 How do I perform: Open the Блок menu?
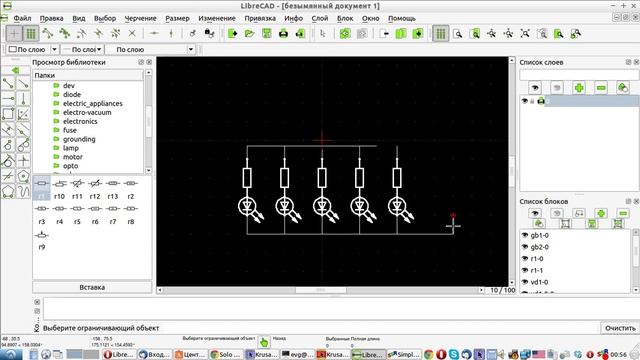[x=345, y=18]
